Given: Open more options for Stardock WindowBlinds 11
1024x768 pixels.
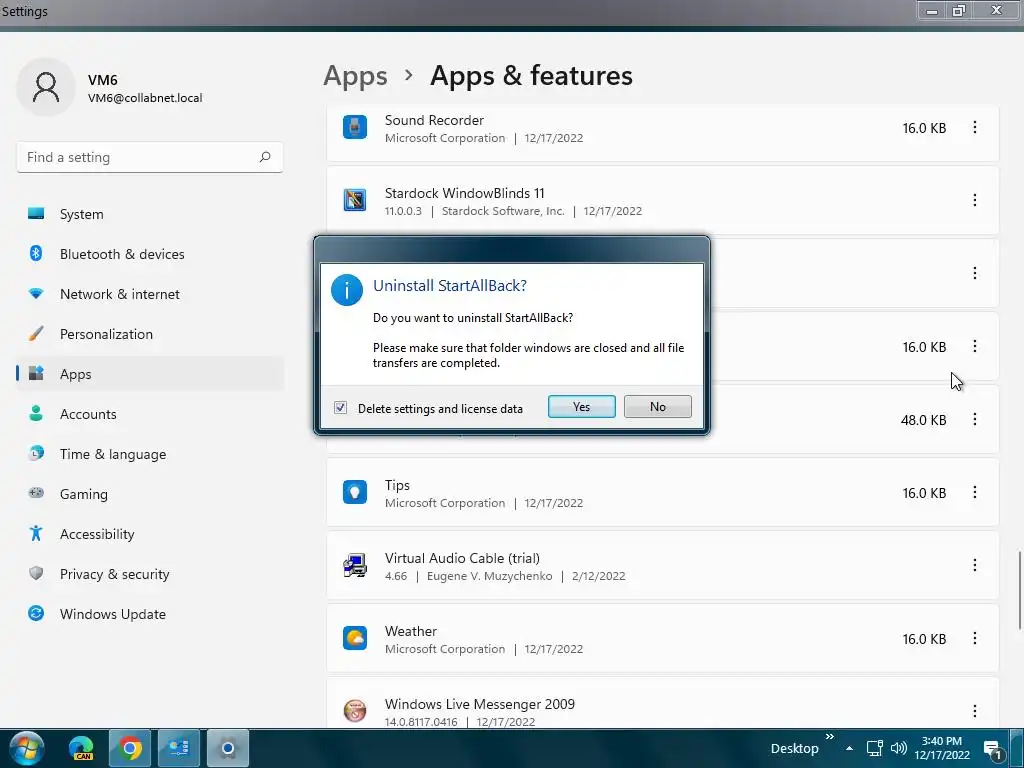Looking at the screenshot, I should coord(974,200).
